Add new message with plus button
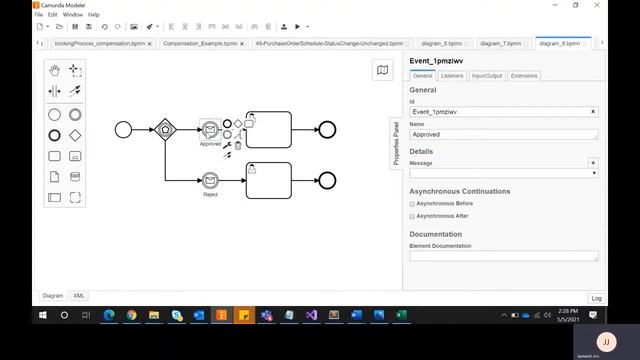 593,163
